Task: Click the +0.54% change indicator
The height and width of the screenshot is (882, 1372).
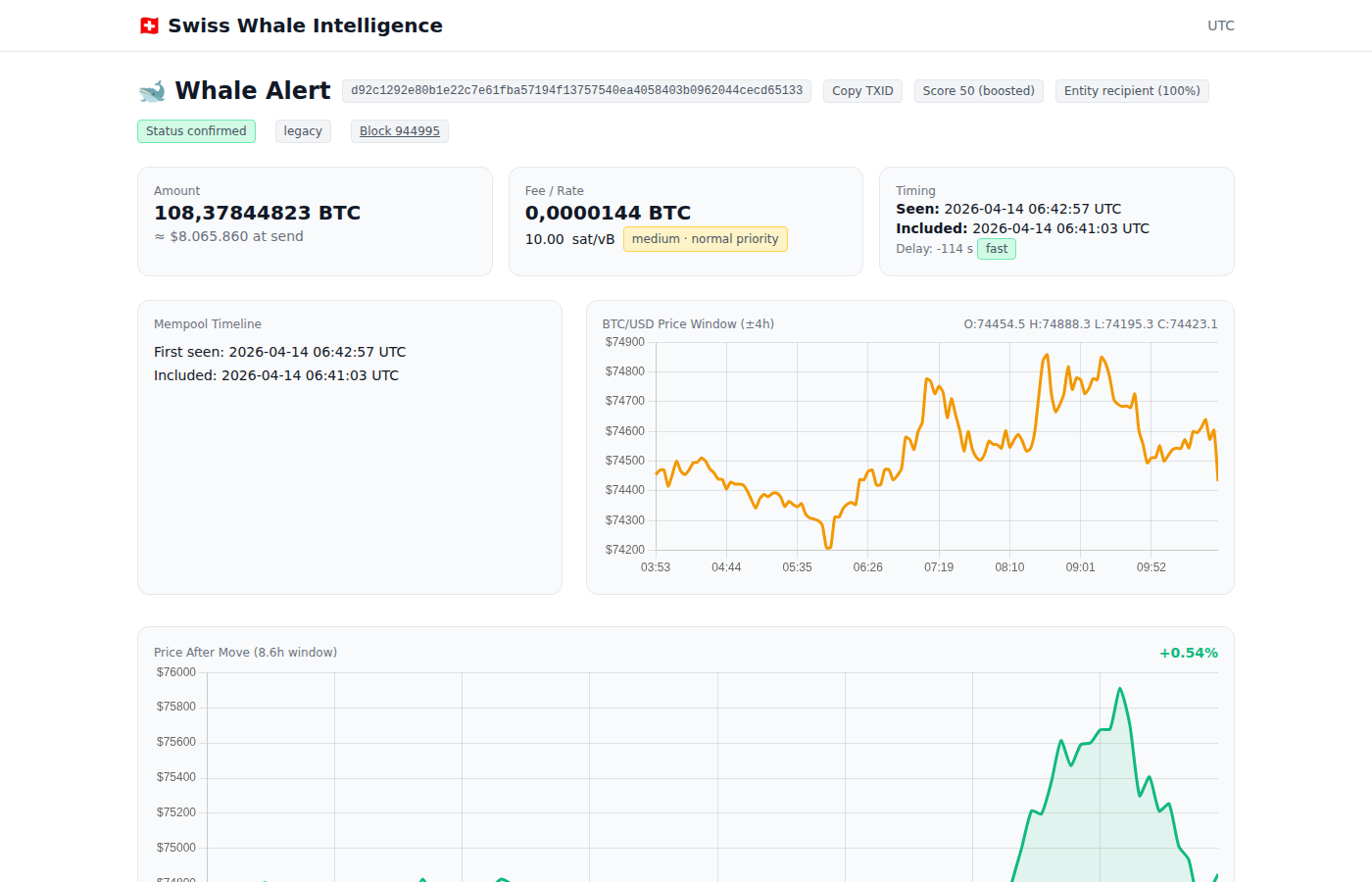Action: pos(1188,652)
